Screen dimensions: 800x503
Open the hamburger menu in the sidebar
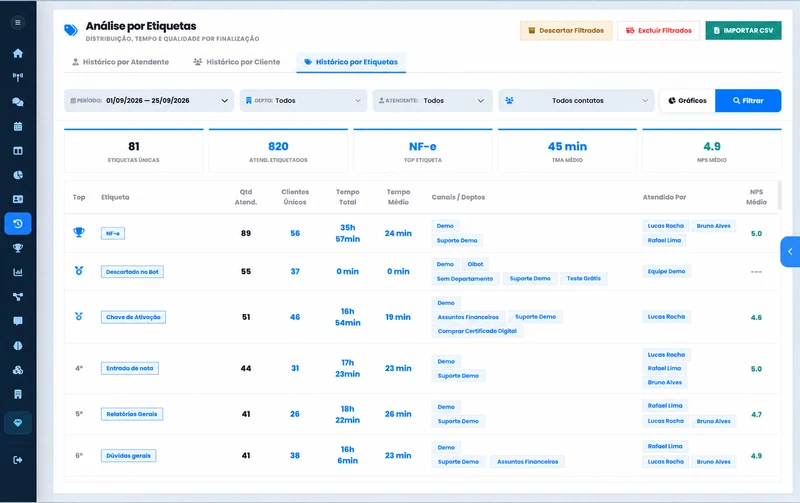(18, 22)
